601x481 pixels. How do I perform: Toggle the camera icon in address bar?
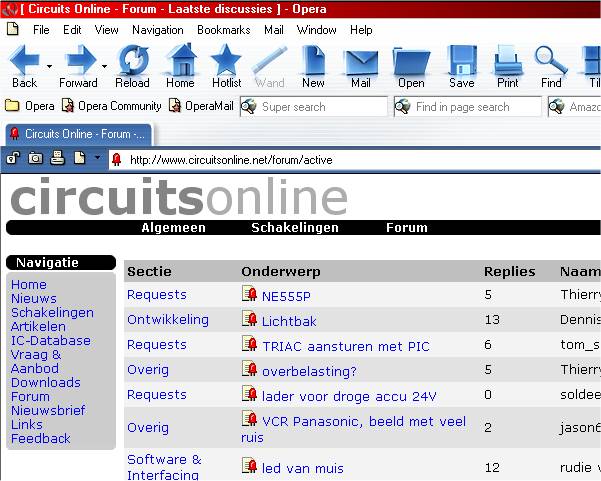click(x=35, y=158)
